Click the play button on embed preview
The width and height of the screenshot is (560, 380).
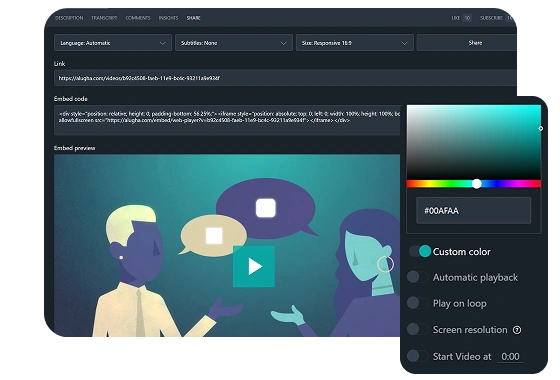(x=254, y=266)
